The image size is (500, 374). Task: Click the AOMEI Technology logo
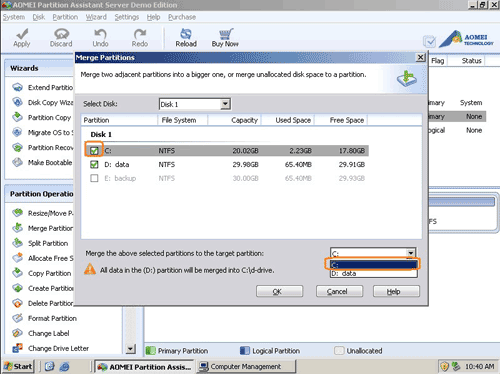tap(466, 39)
